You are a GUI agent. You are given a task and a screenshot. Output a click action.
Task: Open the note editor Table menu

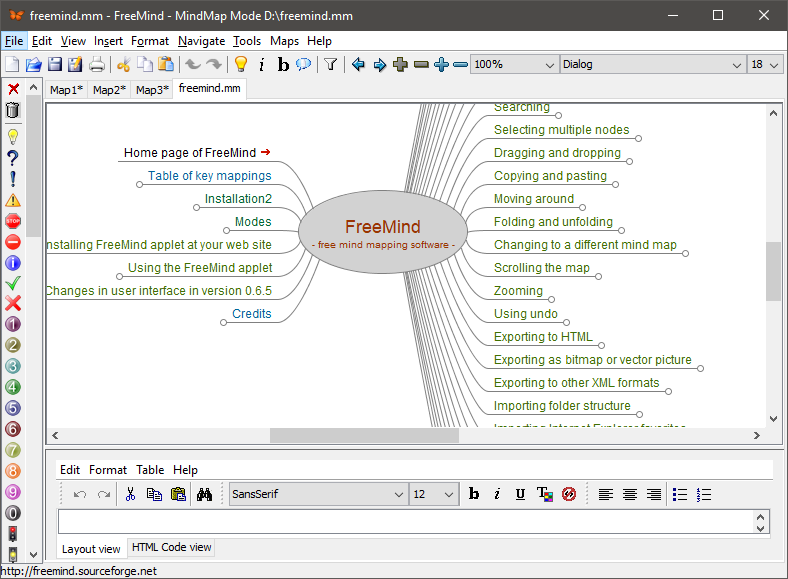(150, 469)
